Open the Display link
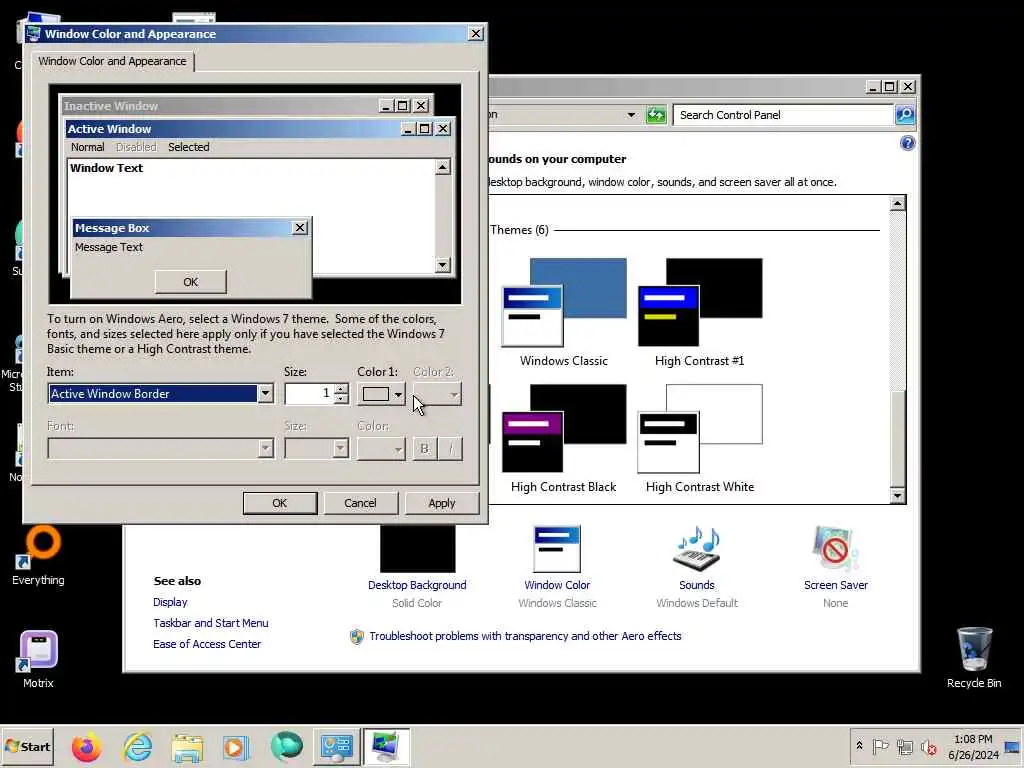Viewport: 1024px width, 768px height. pos(170,602)
